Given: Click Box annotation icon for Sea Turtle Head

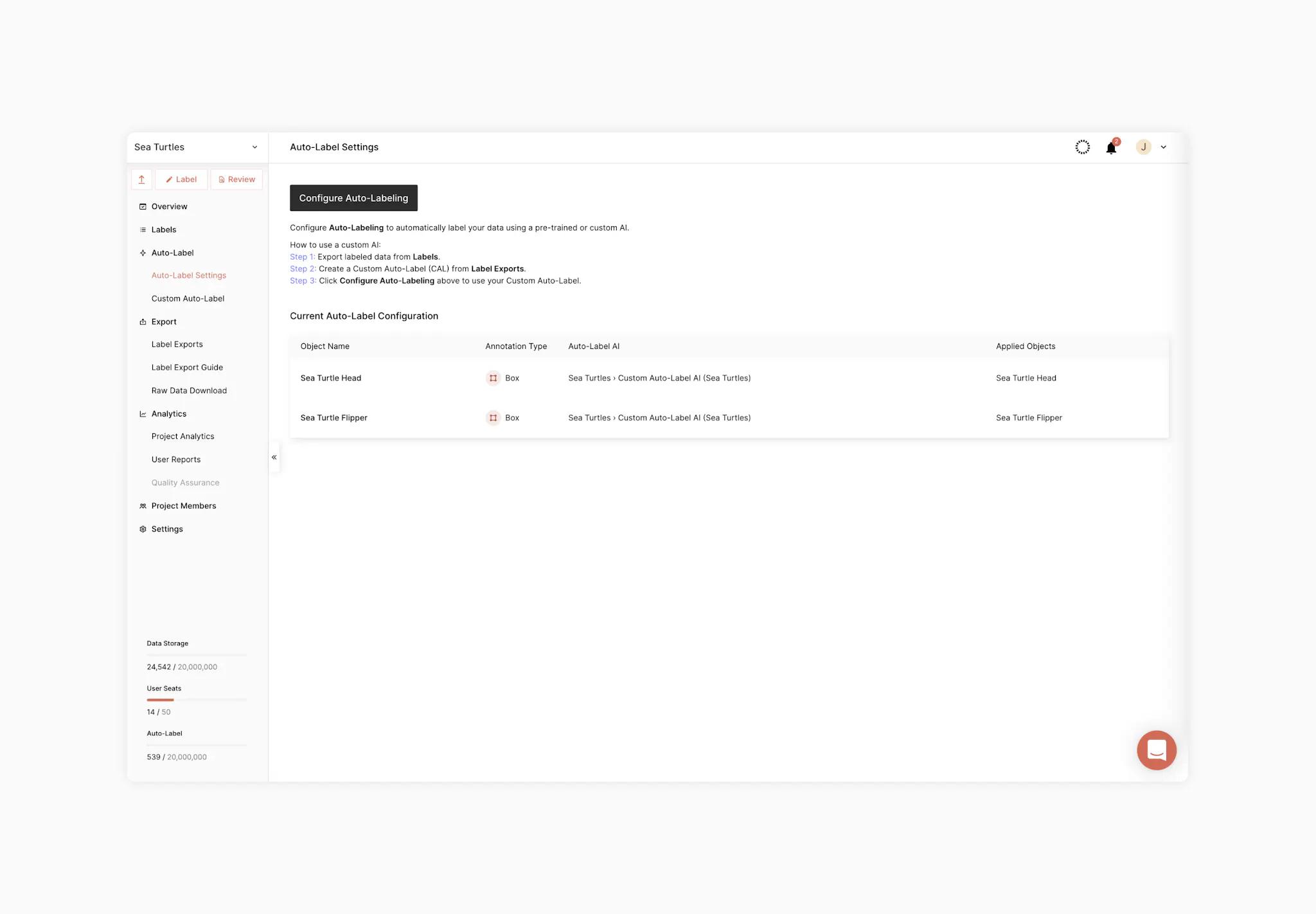Looking at the screenshot, I should click(493, 378).
